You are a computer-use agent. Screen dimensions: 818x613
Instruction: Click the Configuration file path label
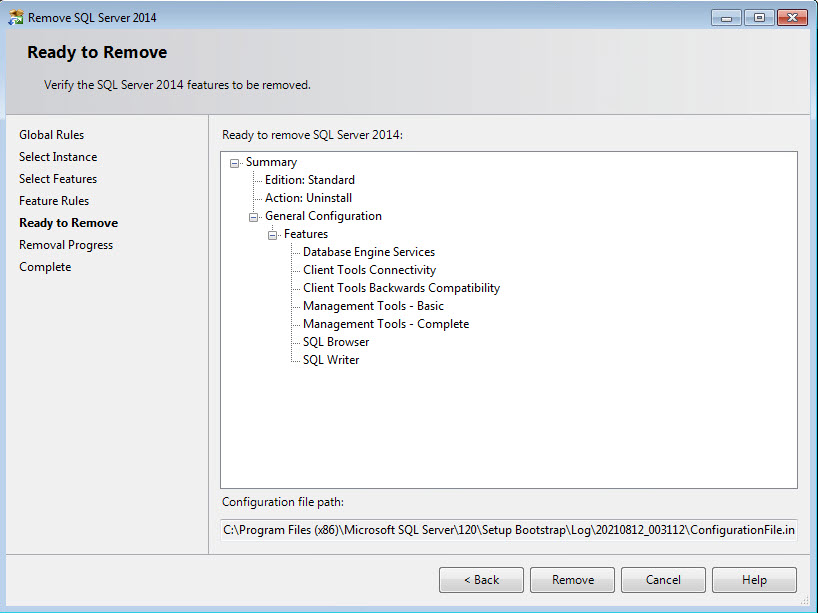click(283, 502)
